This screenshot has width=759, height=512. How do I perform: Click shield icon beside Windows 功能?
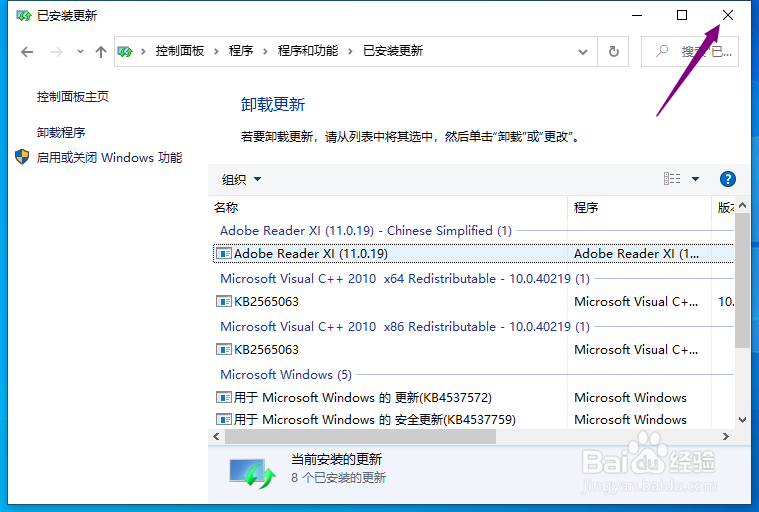click(22, 157)
